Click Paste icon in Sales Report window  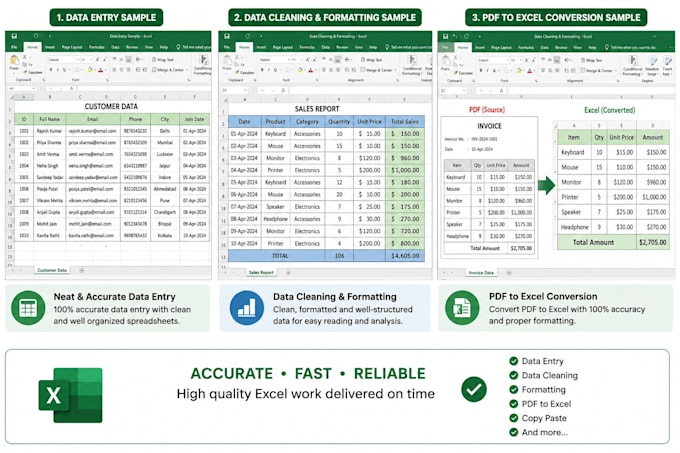pyautogui.click(x=227, y=61)
